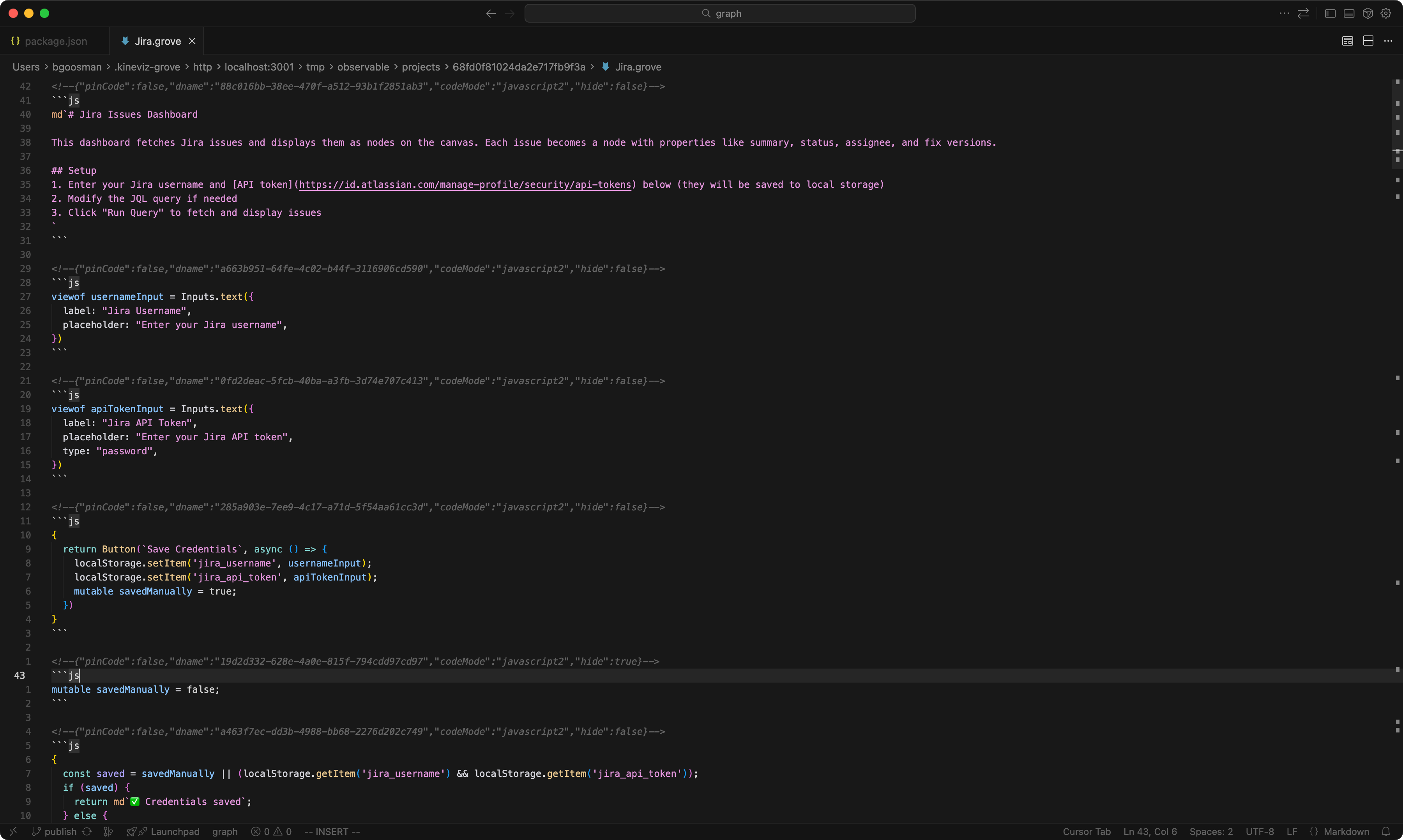Click the 'const saved = savedManually' line
Screen dimensions: 1403x840
tap(380, 773)
